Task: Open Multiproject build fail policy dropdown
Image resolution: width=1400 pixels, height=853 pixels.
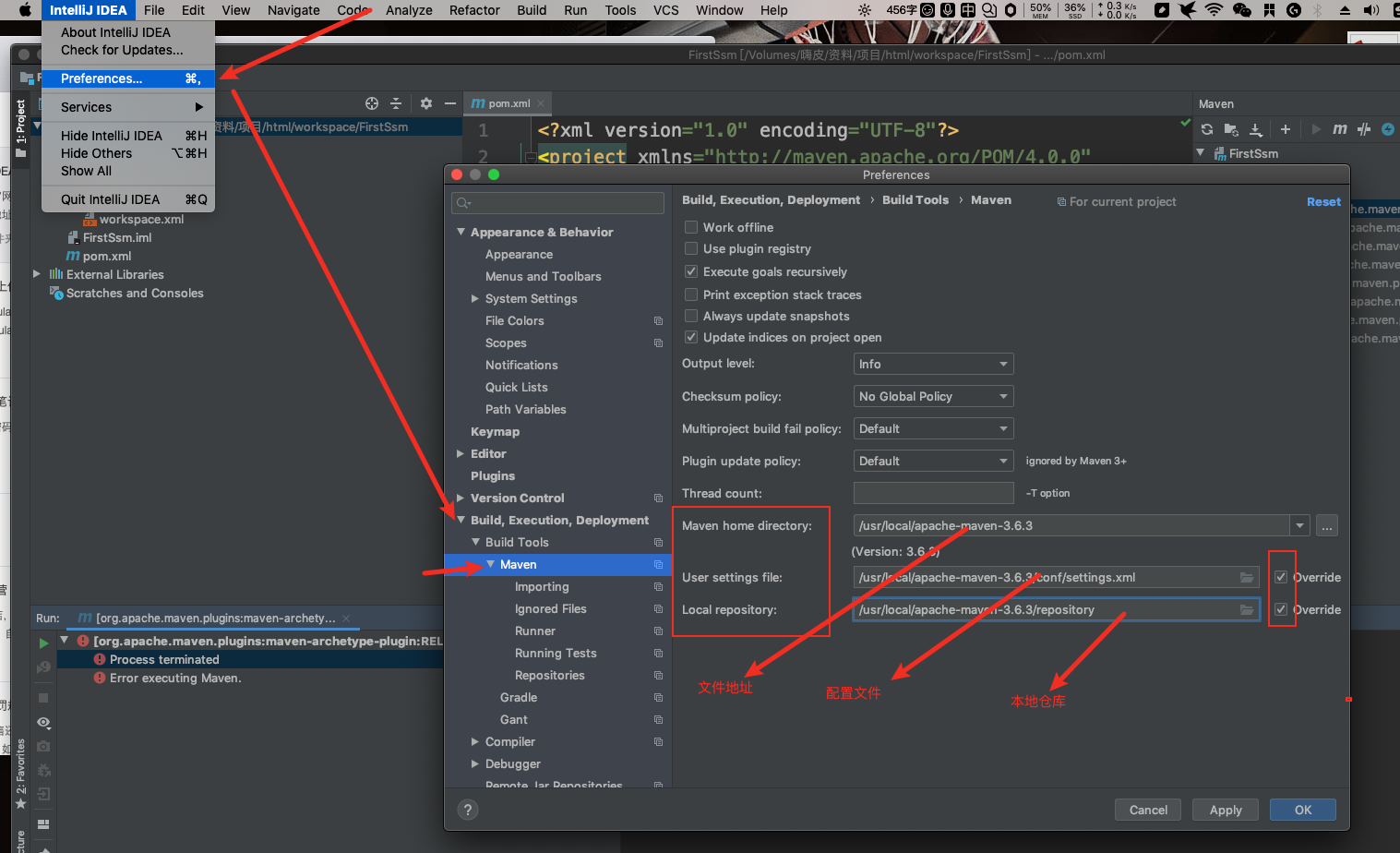Action: 934,428
